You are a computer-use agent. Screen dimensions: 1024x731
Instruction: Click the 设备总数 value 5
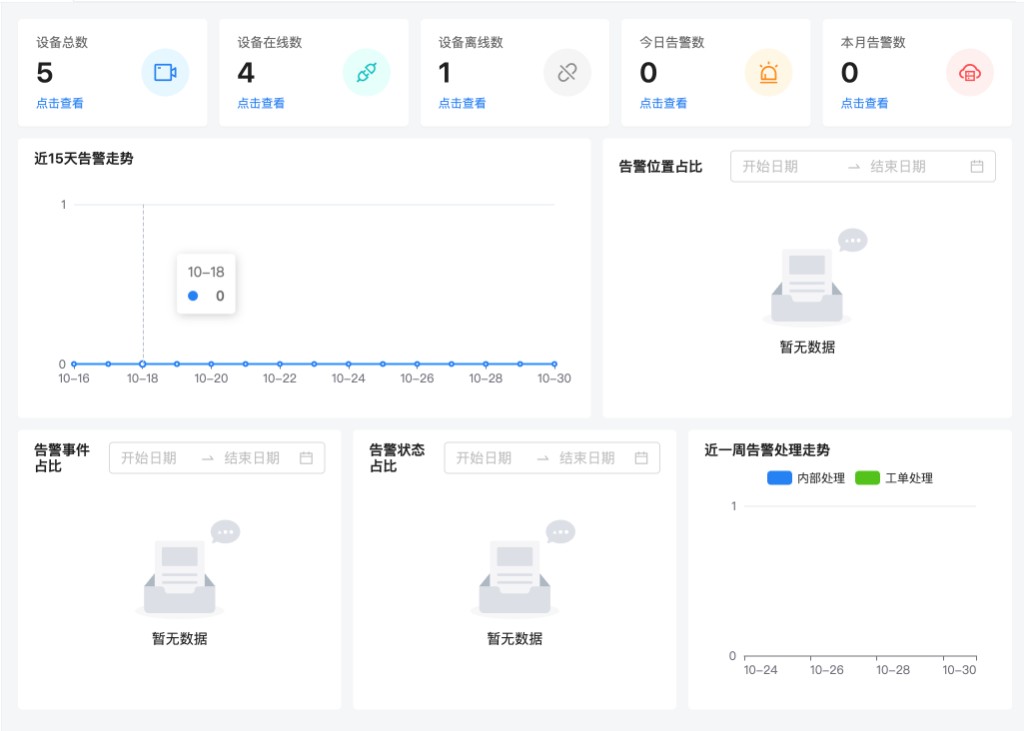tap(44, 73)
